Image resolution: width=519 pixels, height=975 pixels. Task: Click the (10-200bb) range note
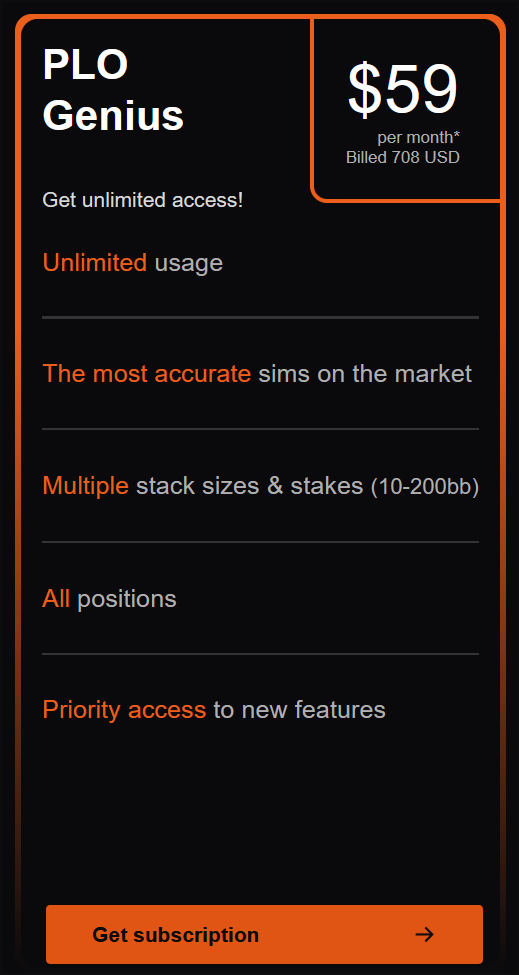425,487
